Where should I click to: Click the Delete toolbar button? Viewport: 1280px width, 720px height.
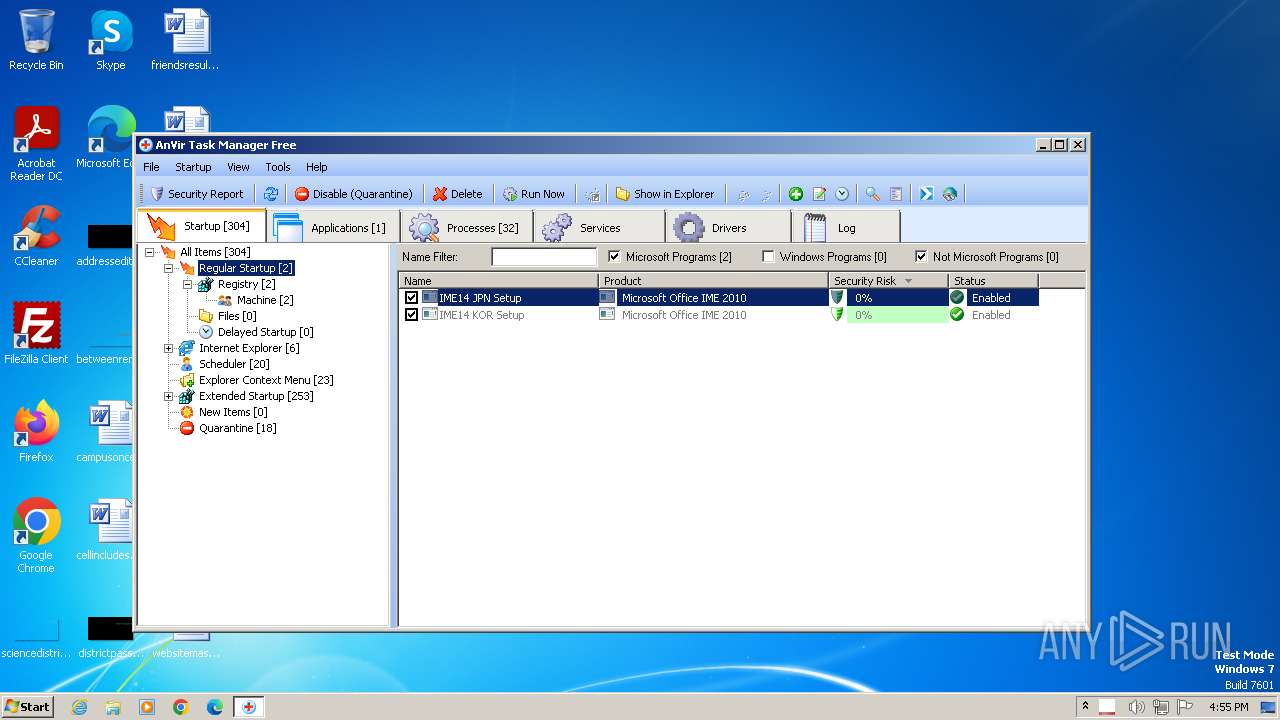458,194
